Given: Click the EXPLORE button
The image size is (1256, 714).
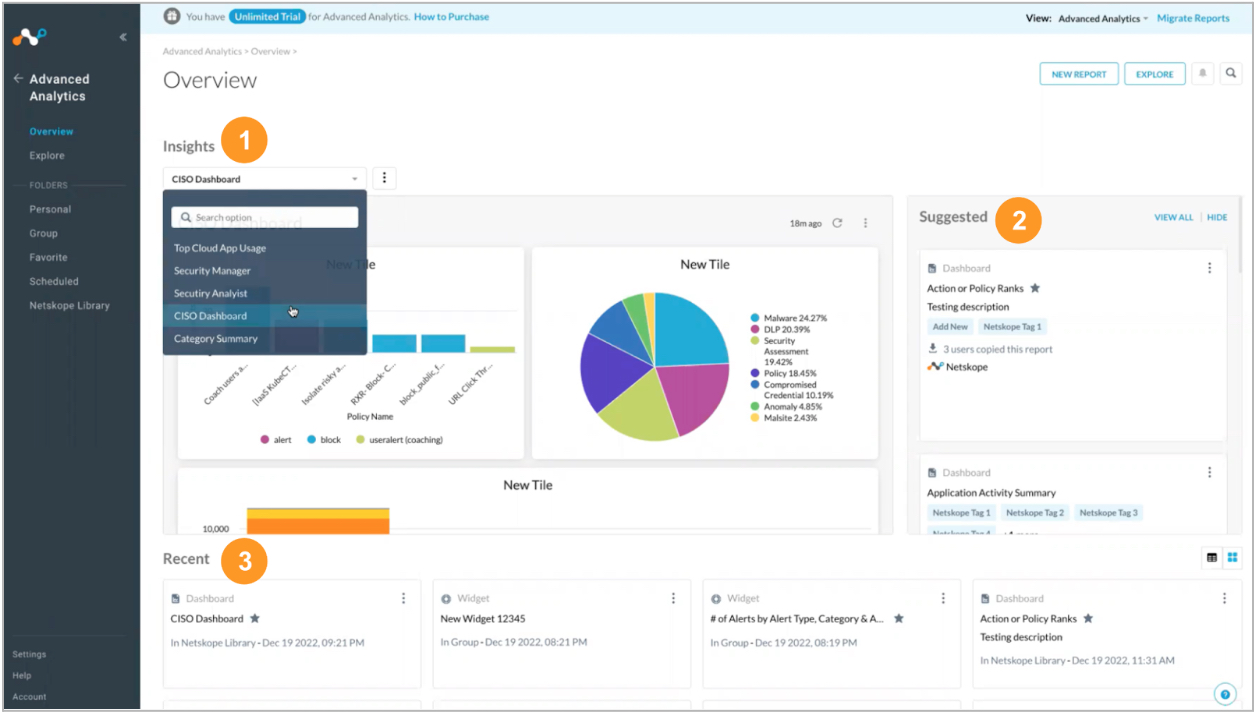Looking at the screenshot, I should [x=1155, y=74].
